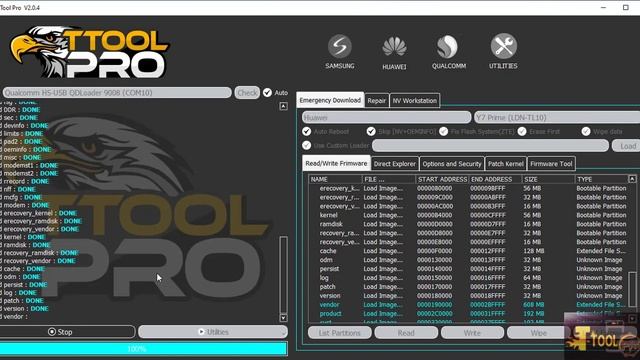Toggle the Auto port detection checkbox
640x360 pixels.
coord(267,93)
